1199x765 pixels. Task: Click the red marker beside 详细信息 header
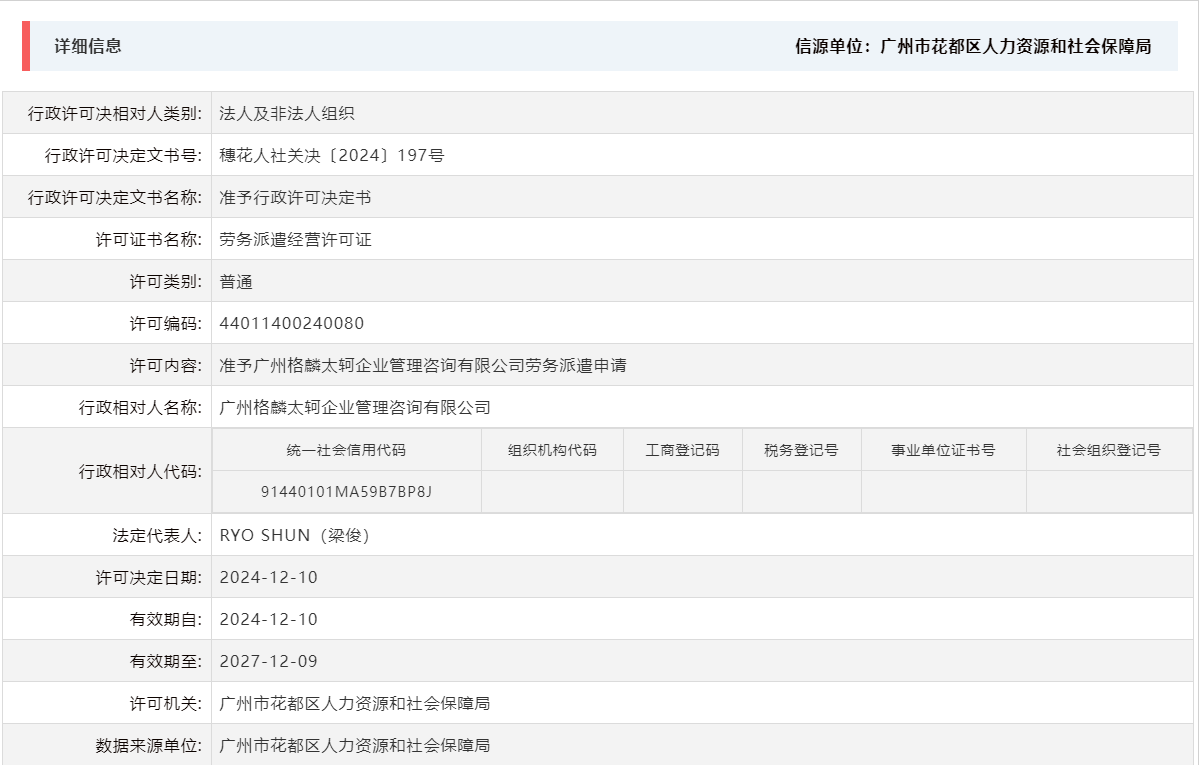[x=27, y=46]
